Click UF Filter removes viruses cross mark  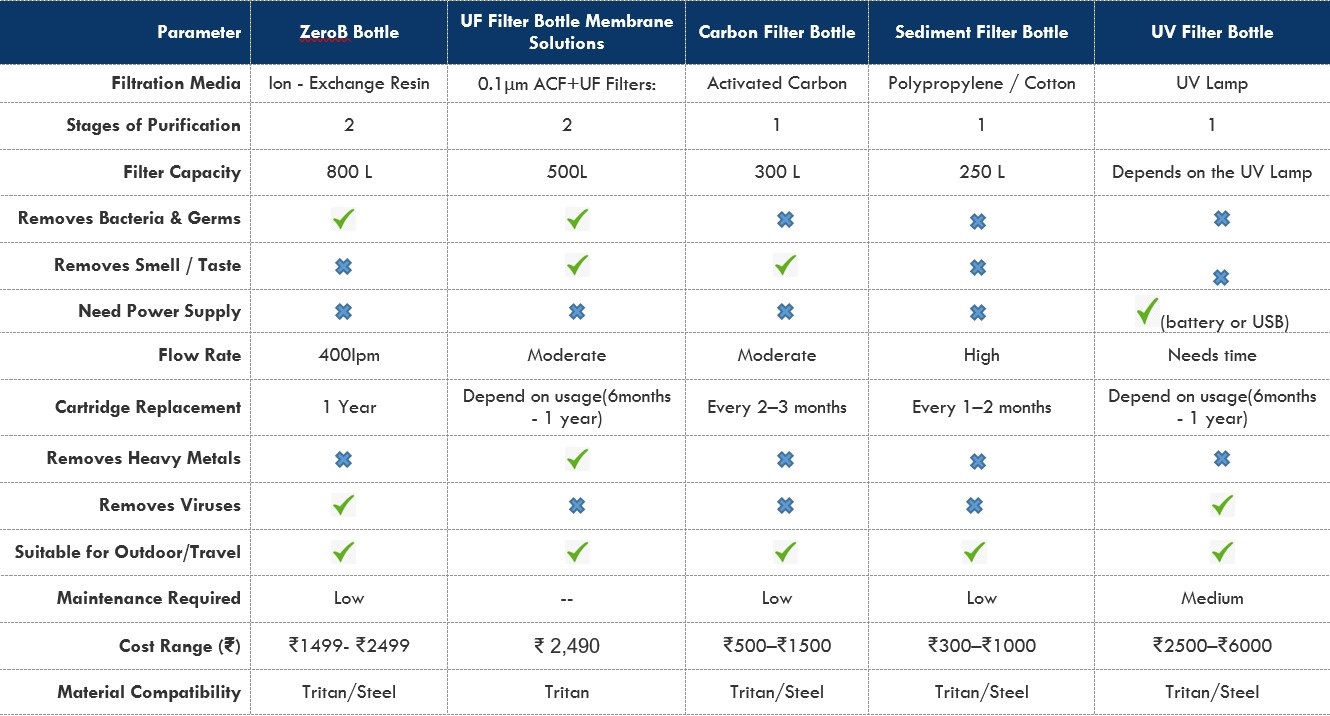point(577,506)
